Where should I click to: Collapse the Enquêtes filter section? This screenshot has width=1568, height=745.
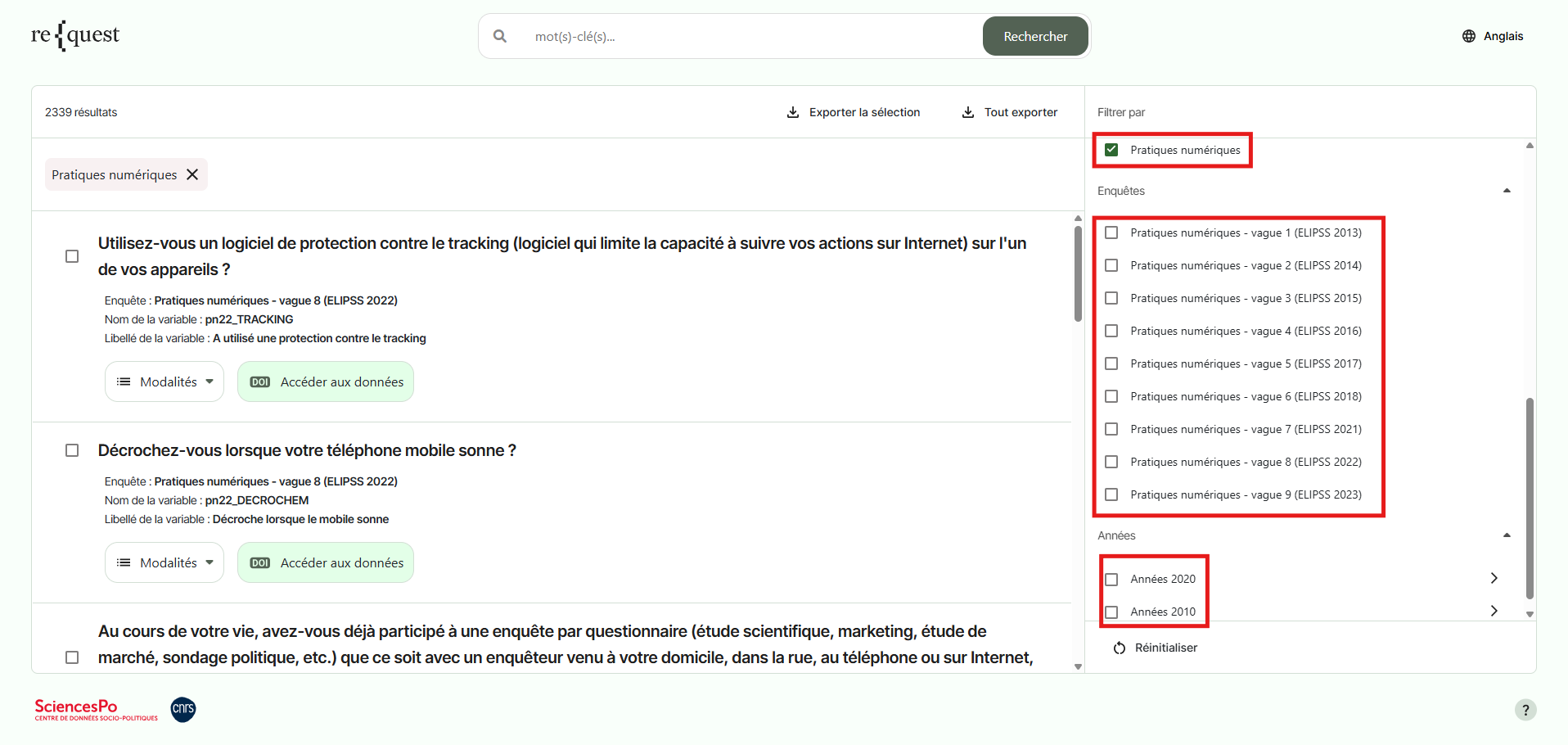coord(1507,191)
